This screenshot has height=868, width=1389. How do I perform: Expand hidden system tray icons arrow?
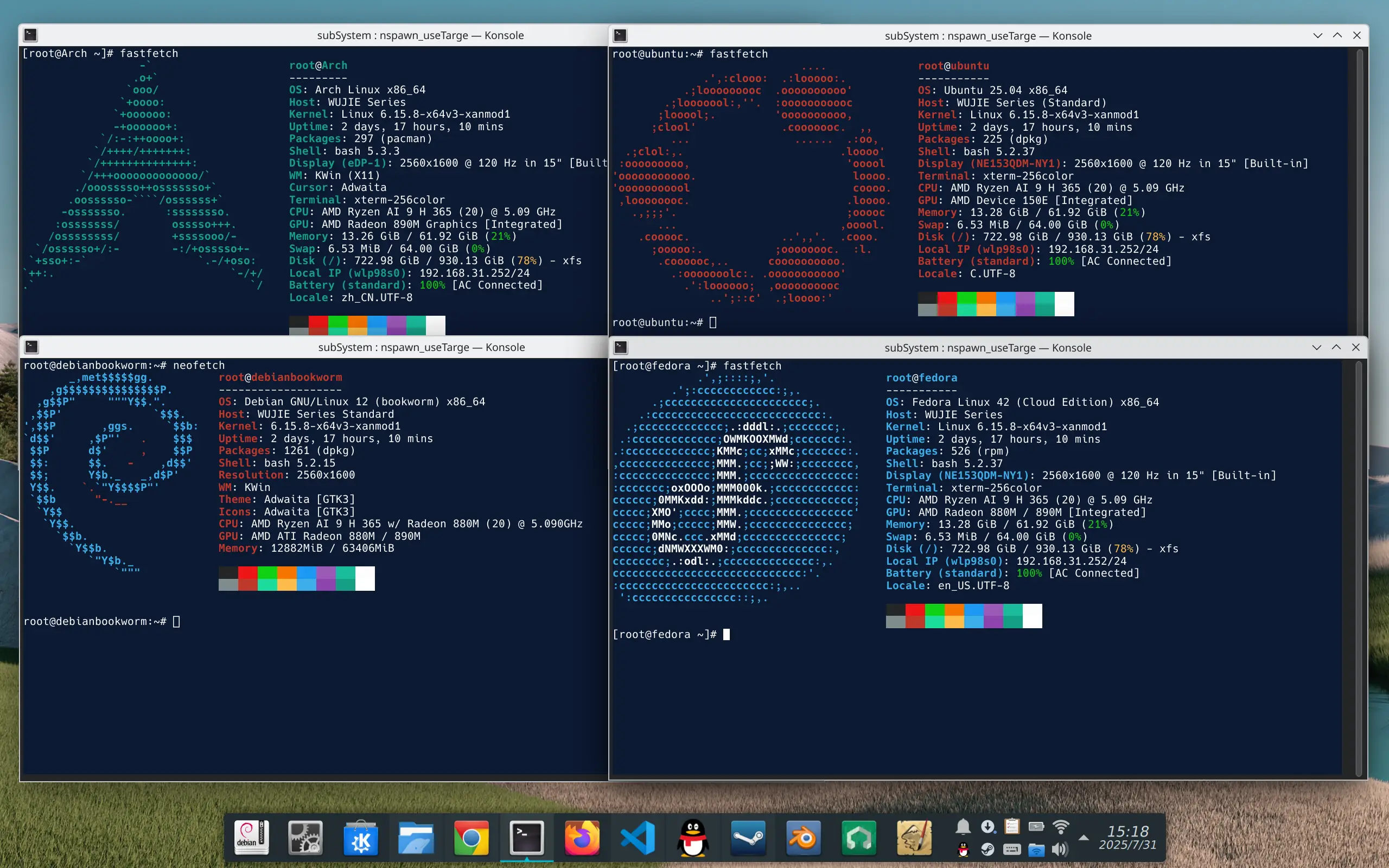(x=1084, y=838)
